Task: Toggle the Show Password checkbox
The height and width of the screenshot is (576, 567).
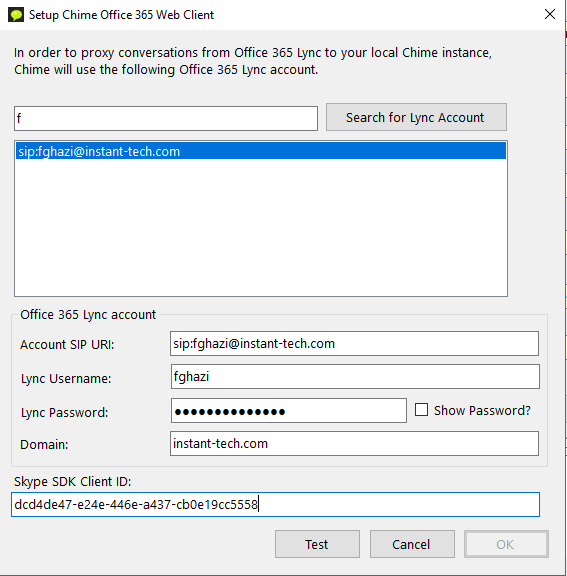Action: (x=421, y=410)
